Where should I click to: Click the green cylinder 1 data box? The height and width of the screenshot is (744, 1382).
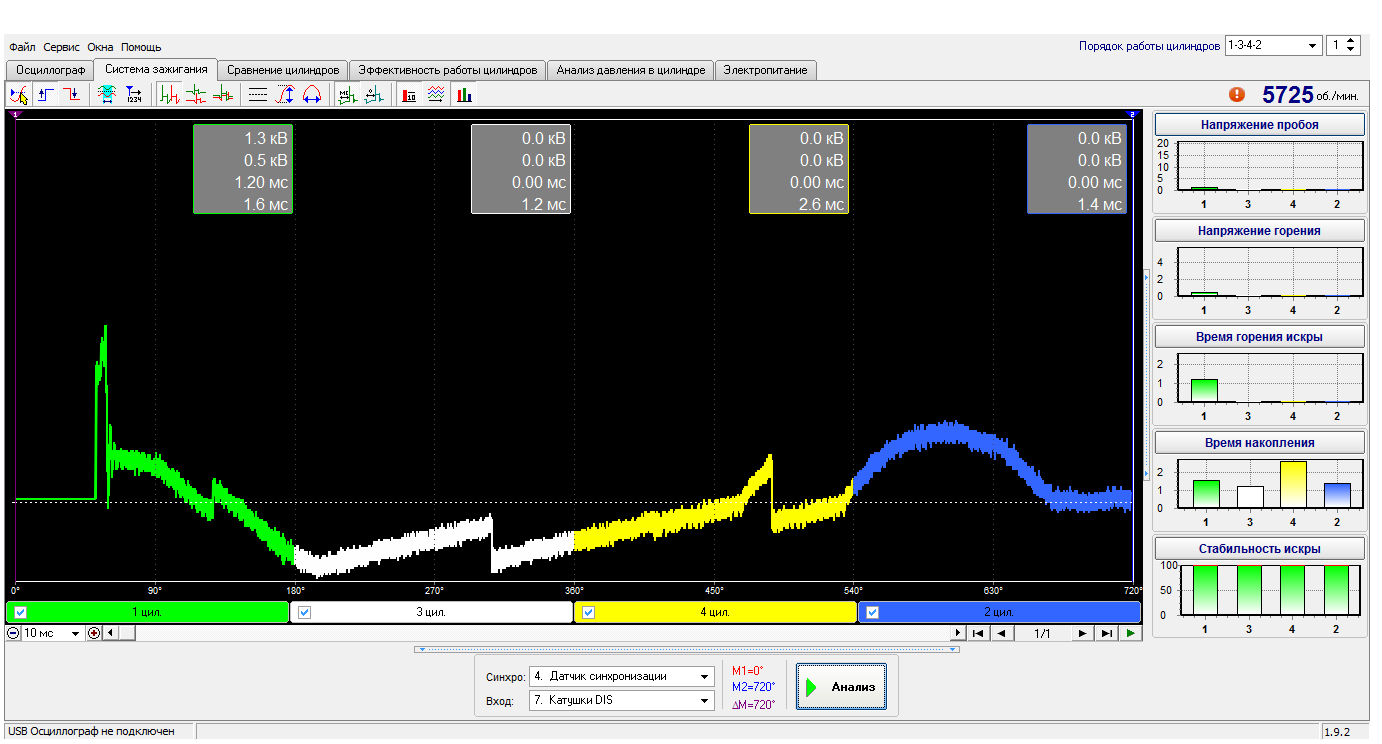(243, 170)
